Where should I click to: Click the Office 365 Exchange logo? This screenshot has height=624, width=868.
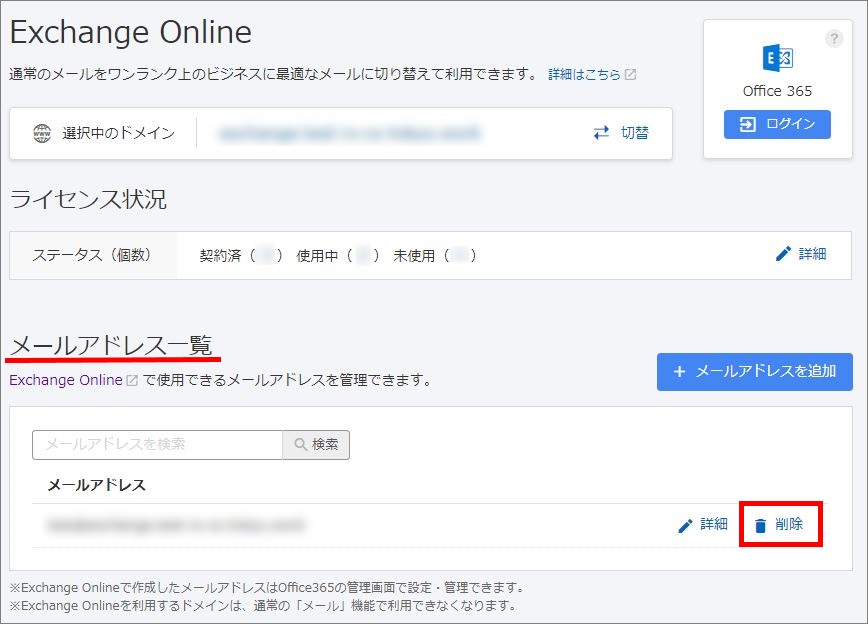777,58
